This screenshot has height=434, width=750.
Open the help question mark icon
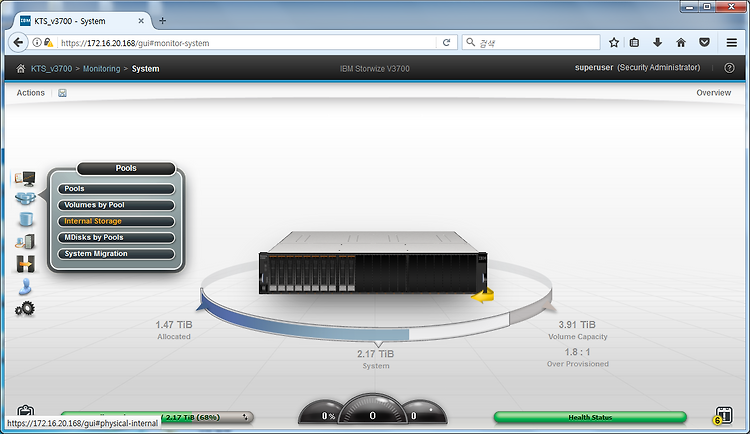click(729, 68)
